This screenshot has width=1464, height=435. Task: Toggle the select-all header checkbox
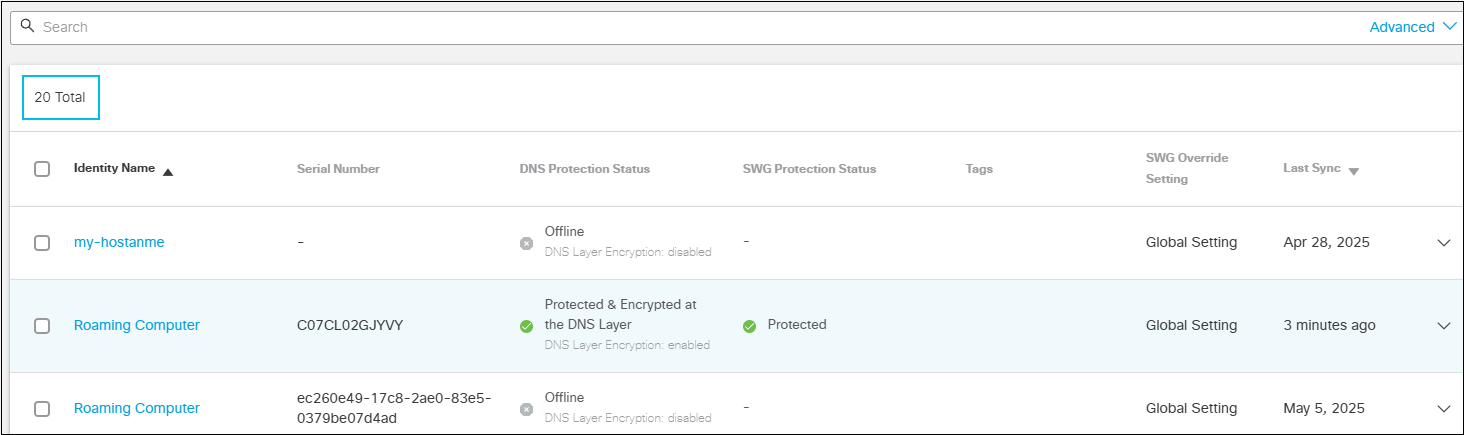point(42,169)
